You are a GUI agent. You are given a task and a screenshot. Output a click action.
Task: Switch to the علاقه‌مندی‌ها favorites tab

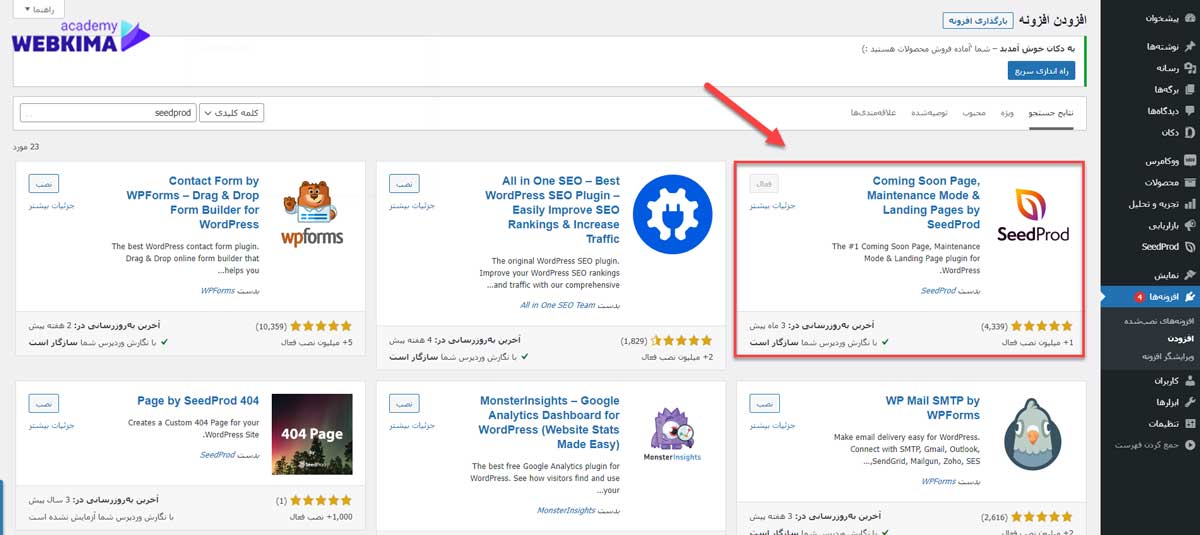pos(873,113)
